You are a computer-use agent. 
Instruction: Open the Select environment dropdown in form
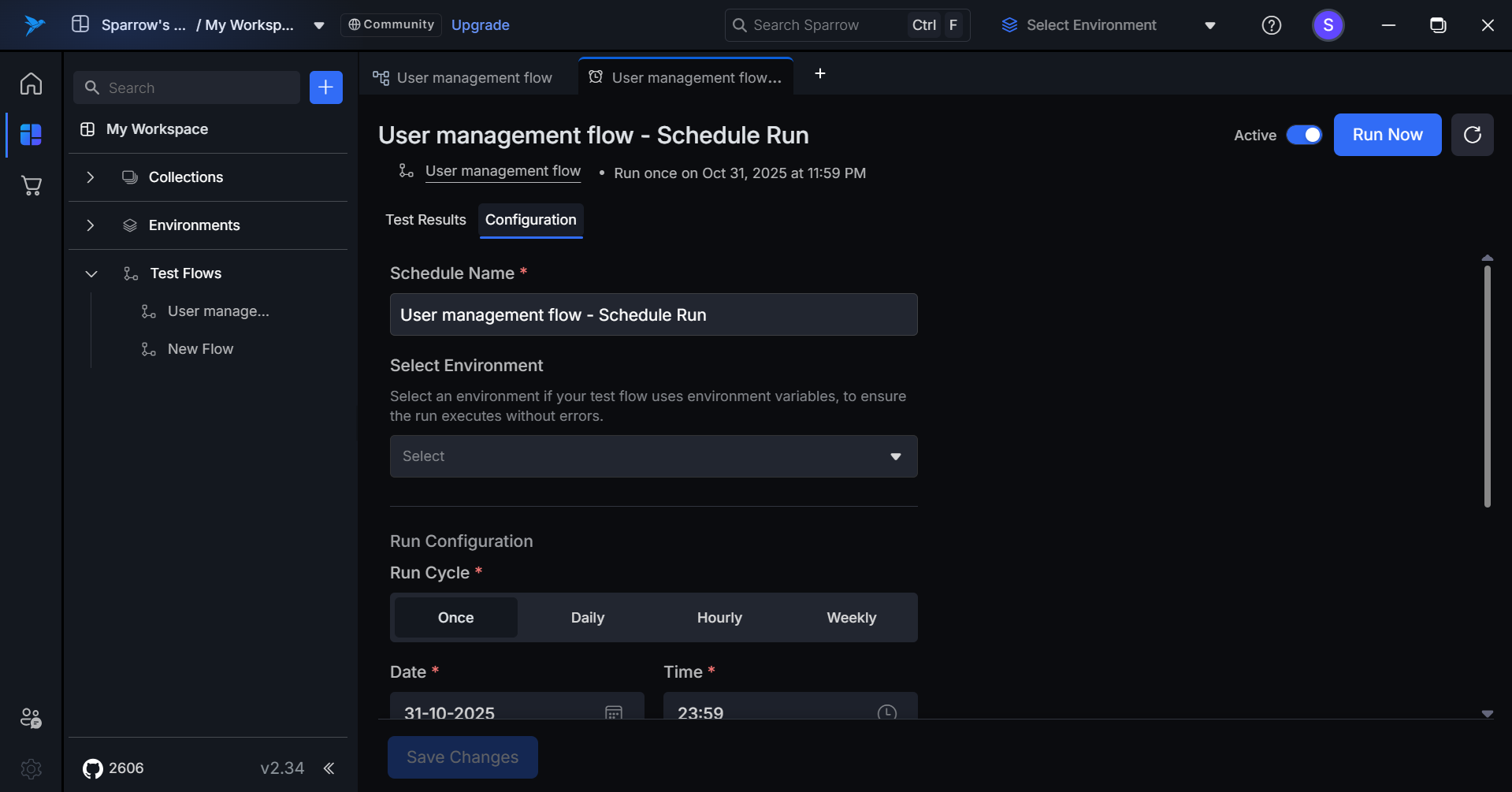coord(653,456)
